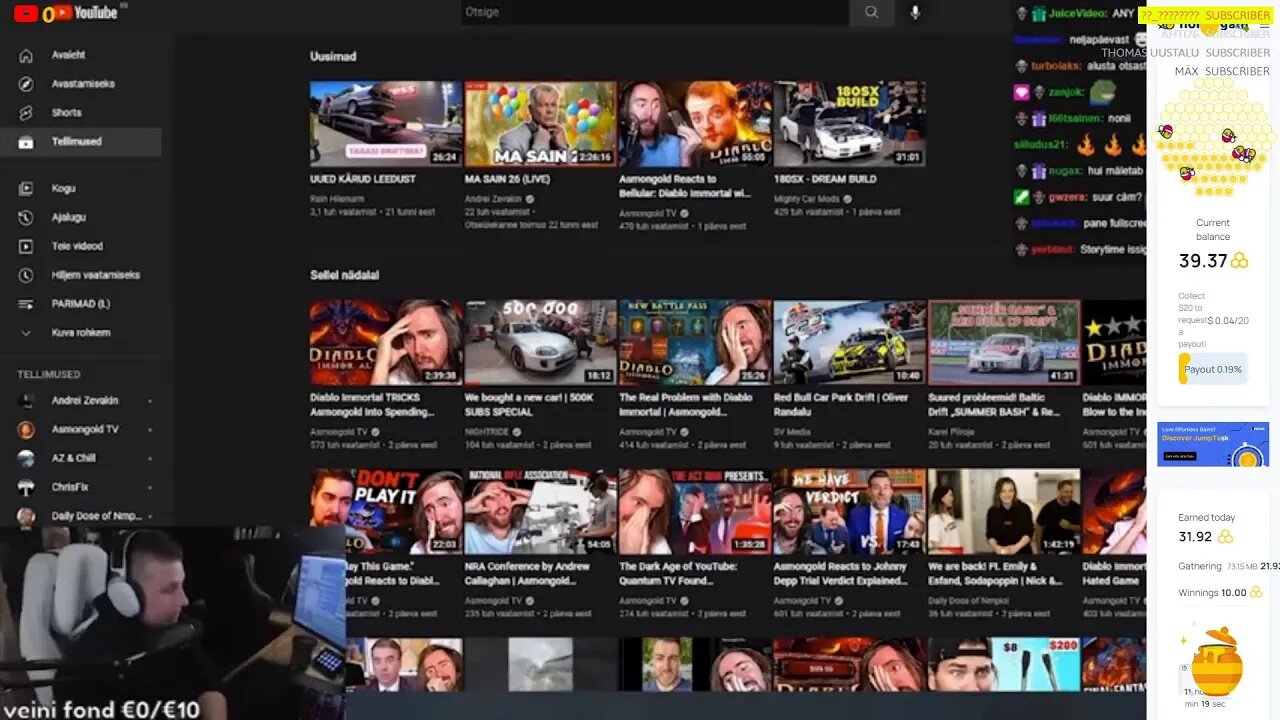Image resolution: width=1280 pixels, height=720 pixels.
Task: Click the honey jar icon in Honeygain panel
Action: tap(1217, 661)
